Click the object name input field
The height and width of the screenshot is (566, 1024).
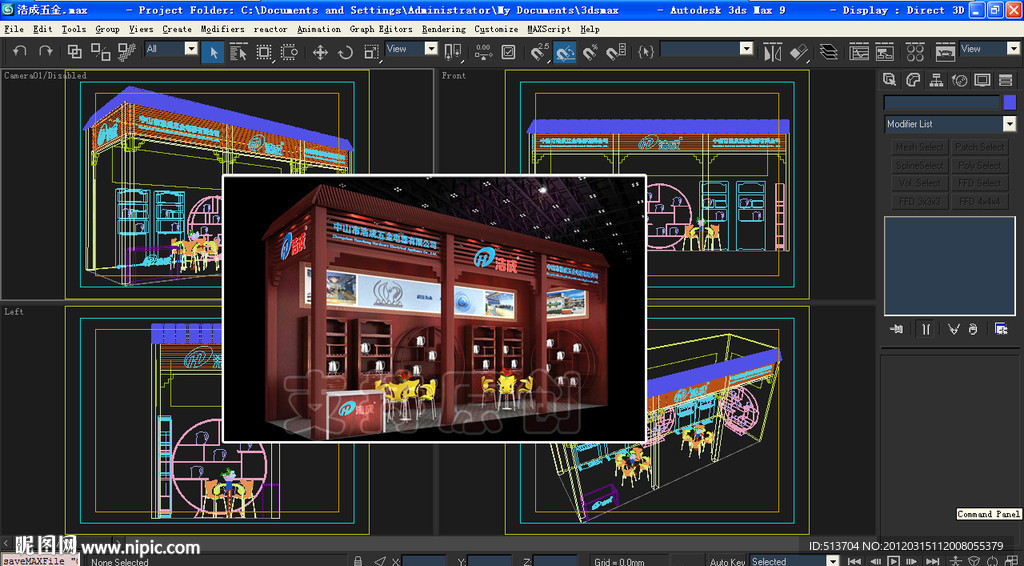(x=942, y=102)
